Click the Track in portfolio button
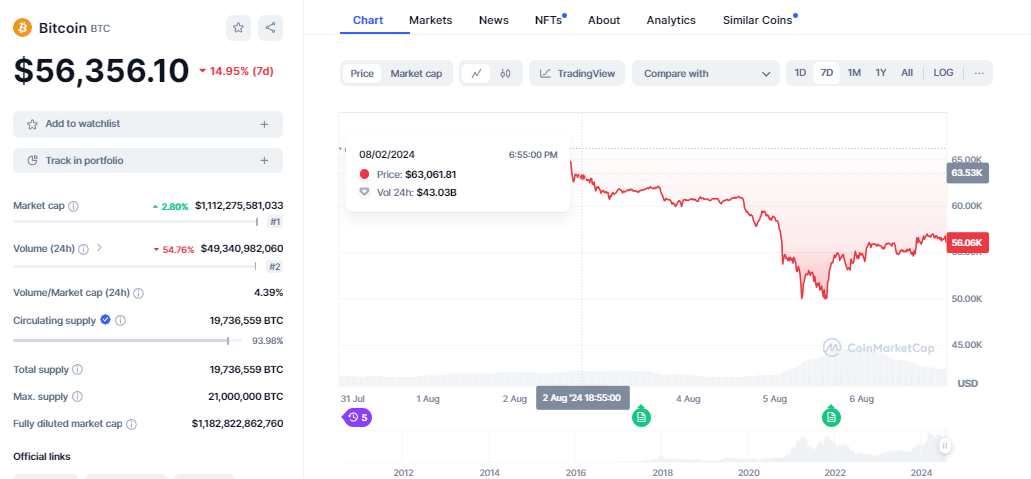 [148, 161]
